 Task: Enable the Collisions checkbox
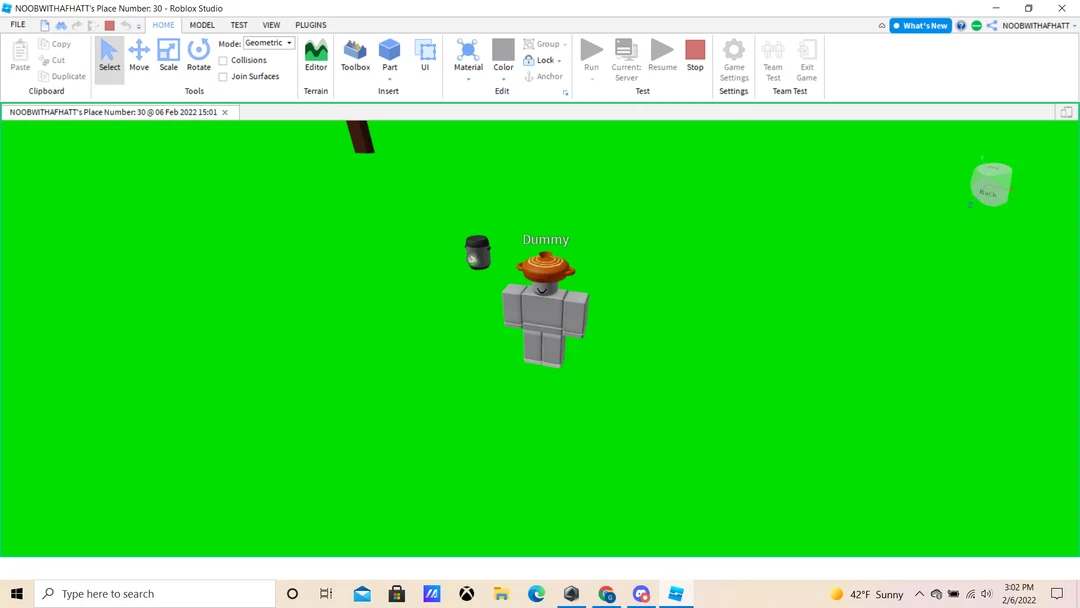click(x=223, y=61)
